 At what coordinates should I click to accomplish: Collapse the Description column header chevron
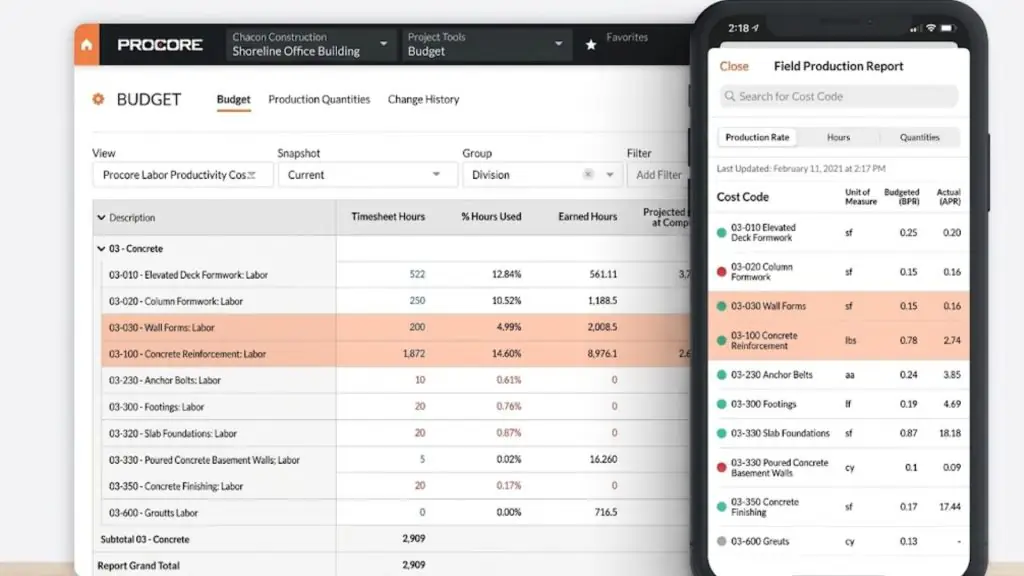pyautogui.click(x=101, y=217)
